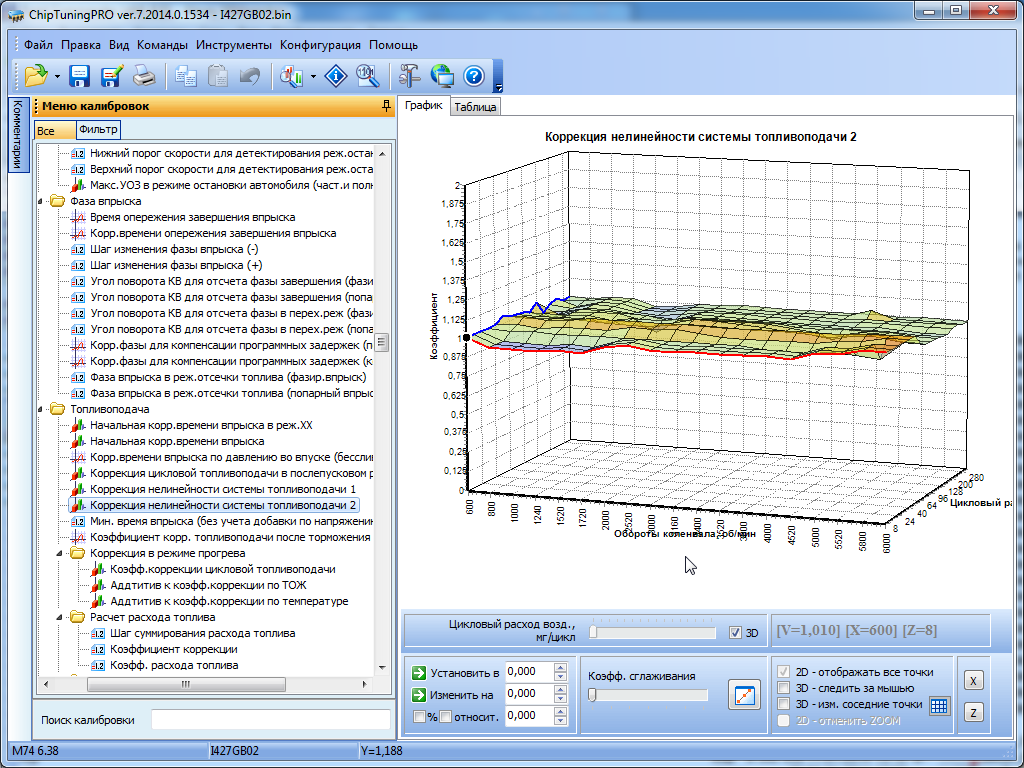The height and width of the screenshot is (768, 1024).
Task: Pin the Меню калибровок panel
Action: pos(387,106)
